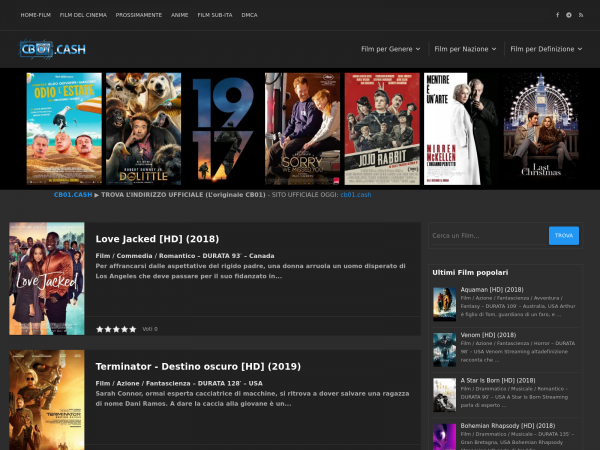Click the CB01.CASH breadcrumb link
Screen dimensions: 600x450
point(73,195)
